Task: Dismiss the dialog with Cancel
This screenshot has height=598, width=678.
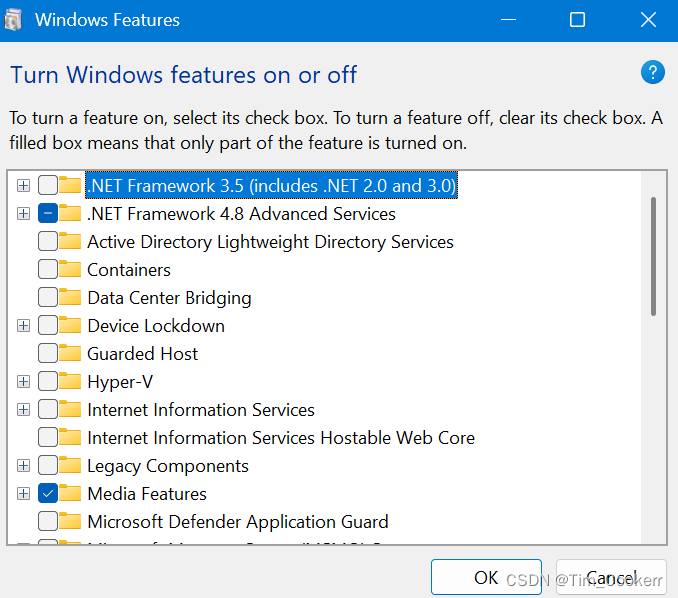Action: (611, 577)
